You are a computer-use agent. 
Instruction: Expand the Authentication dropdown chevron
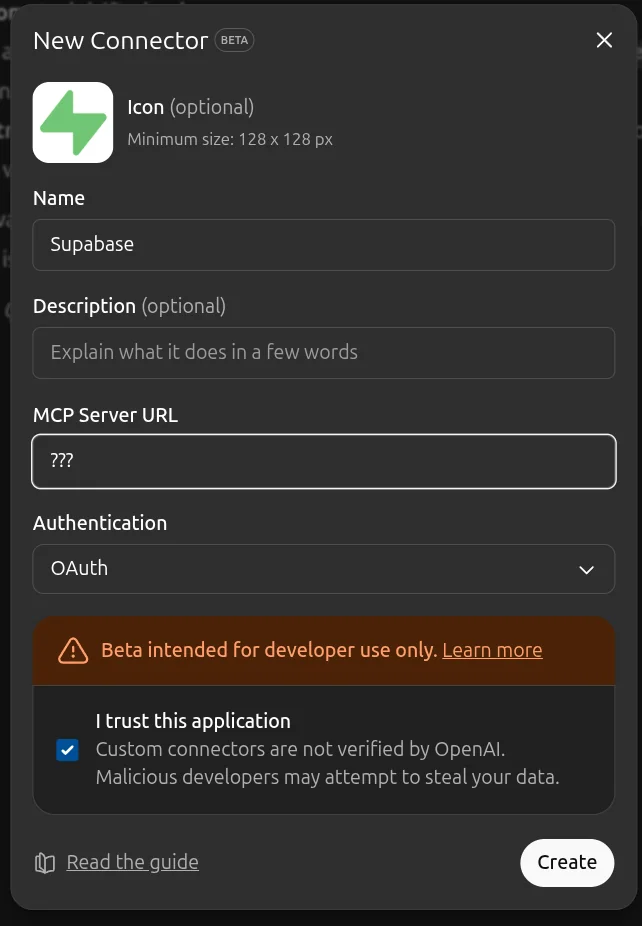coord(586,569)
